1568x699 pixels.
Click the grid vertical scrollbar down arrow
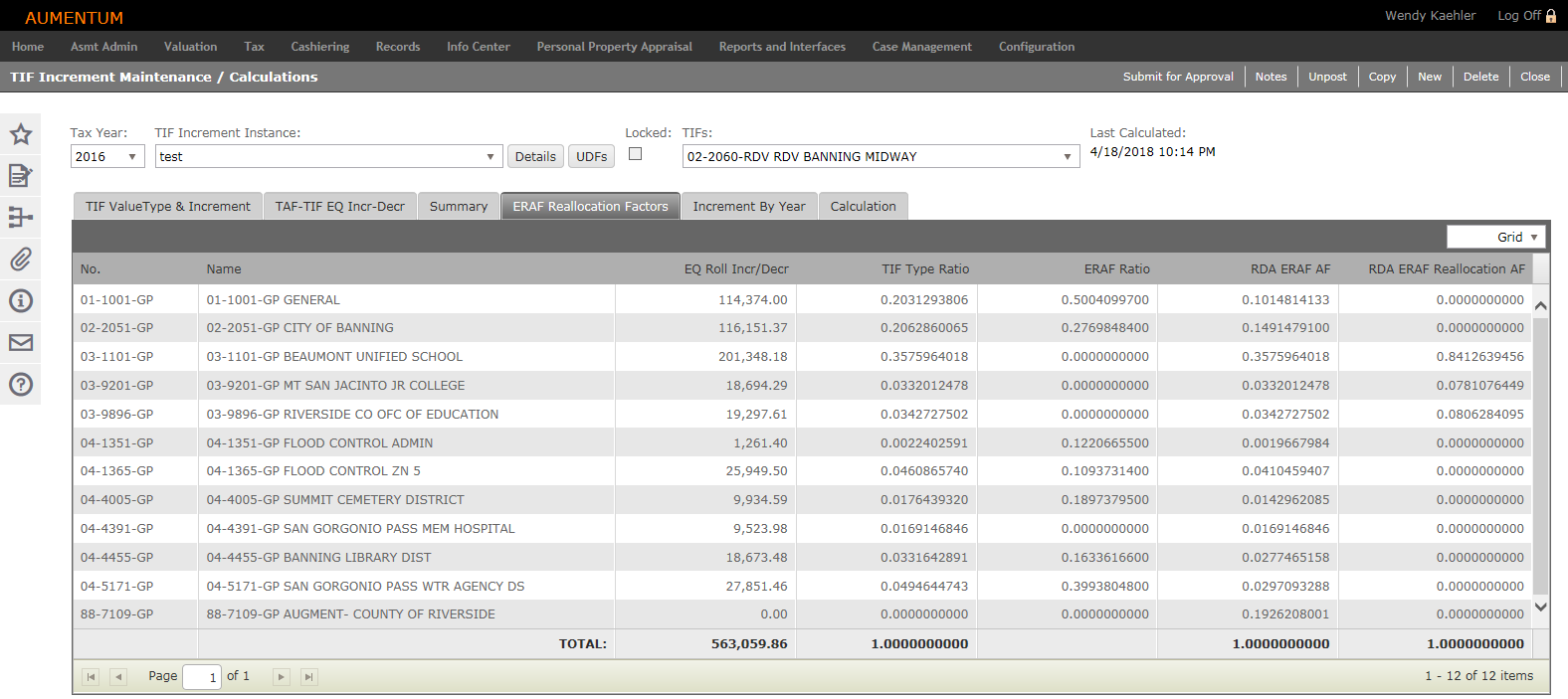click(x=1540, y=607)
